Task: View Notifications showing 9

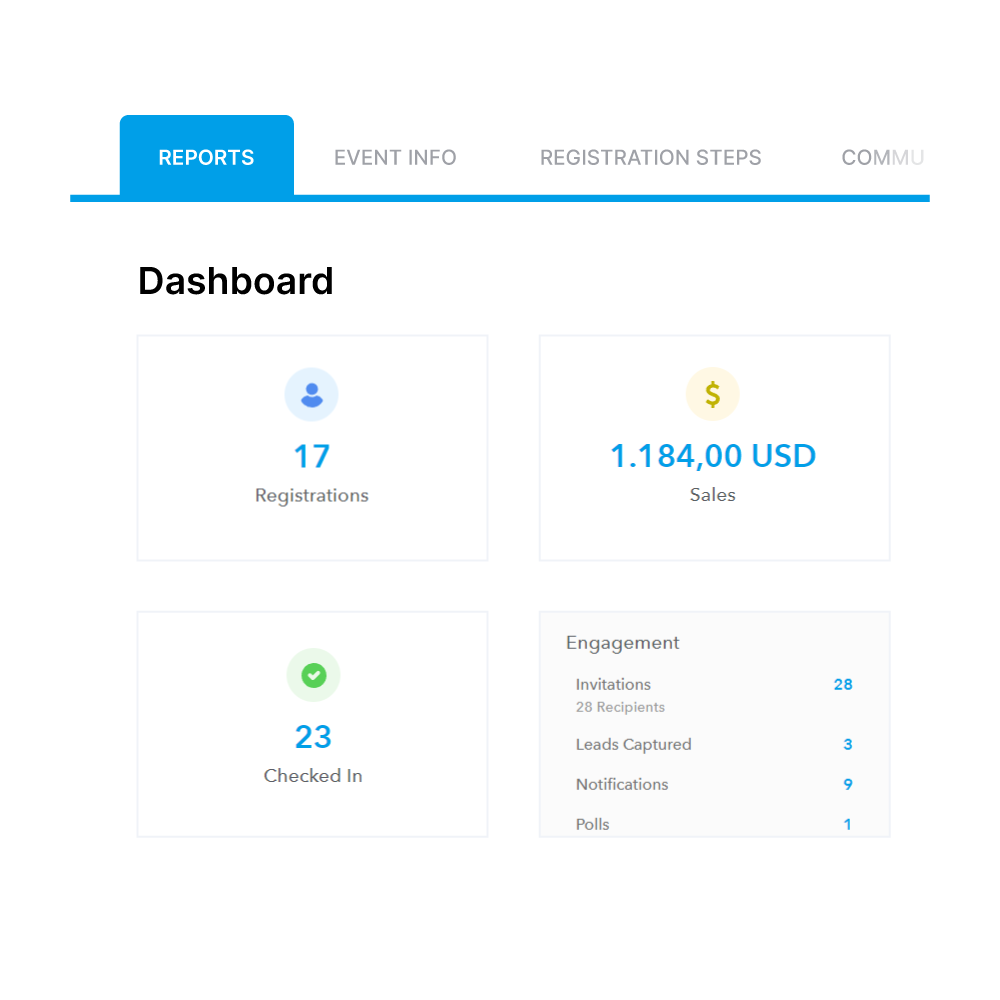Action: pos(622,784)
